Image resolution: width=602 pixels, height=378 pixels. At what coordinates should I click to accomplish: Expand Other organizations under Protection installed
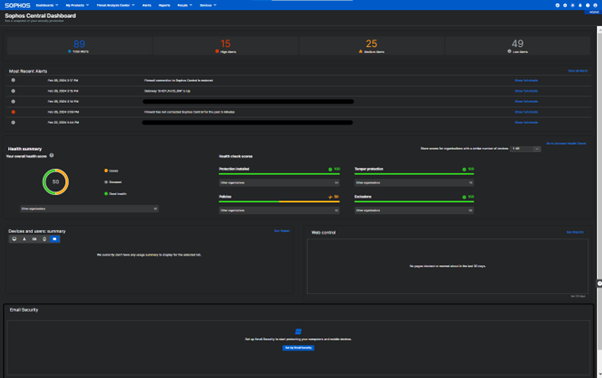279,183
